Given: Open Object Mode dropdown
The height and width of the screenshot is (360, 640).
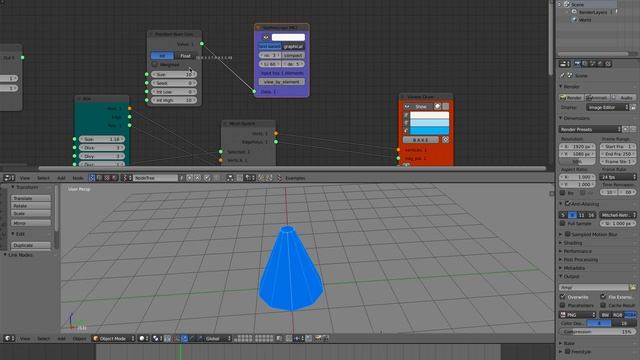Looking at the screenshot, I should pyautogui.click(x=113, y=338).
